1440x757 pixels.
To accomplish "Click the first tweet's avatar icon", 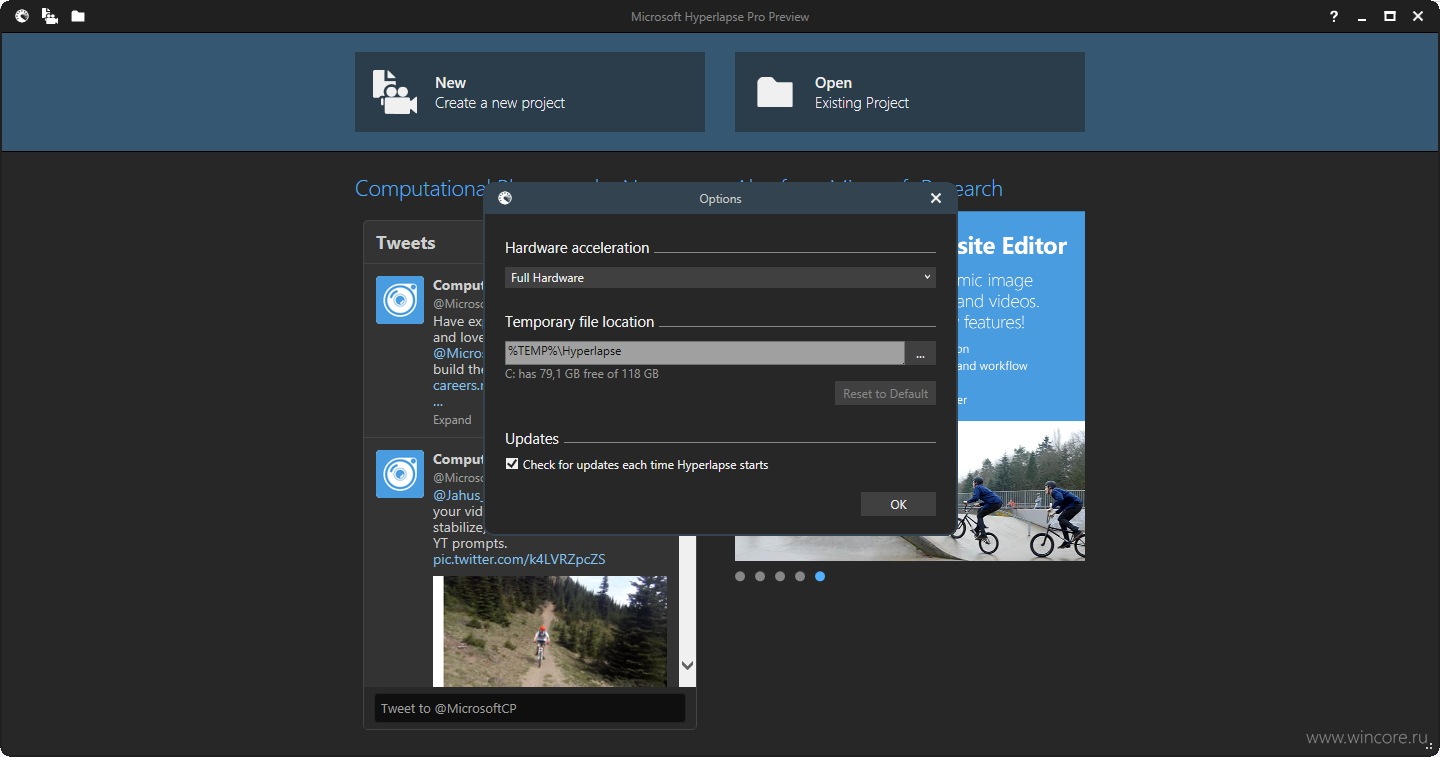I will point(400,300).
